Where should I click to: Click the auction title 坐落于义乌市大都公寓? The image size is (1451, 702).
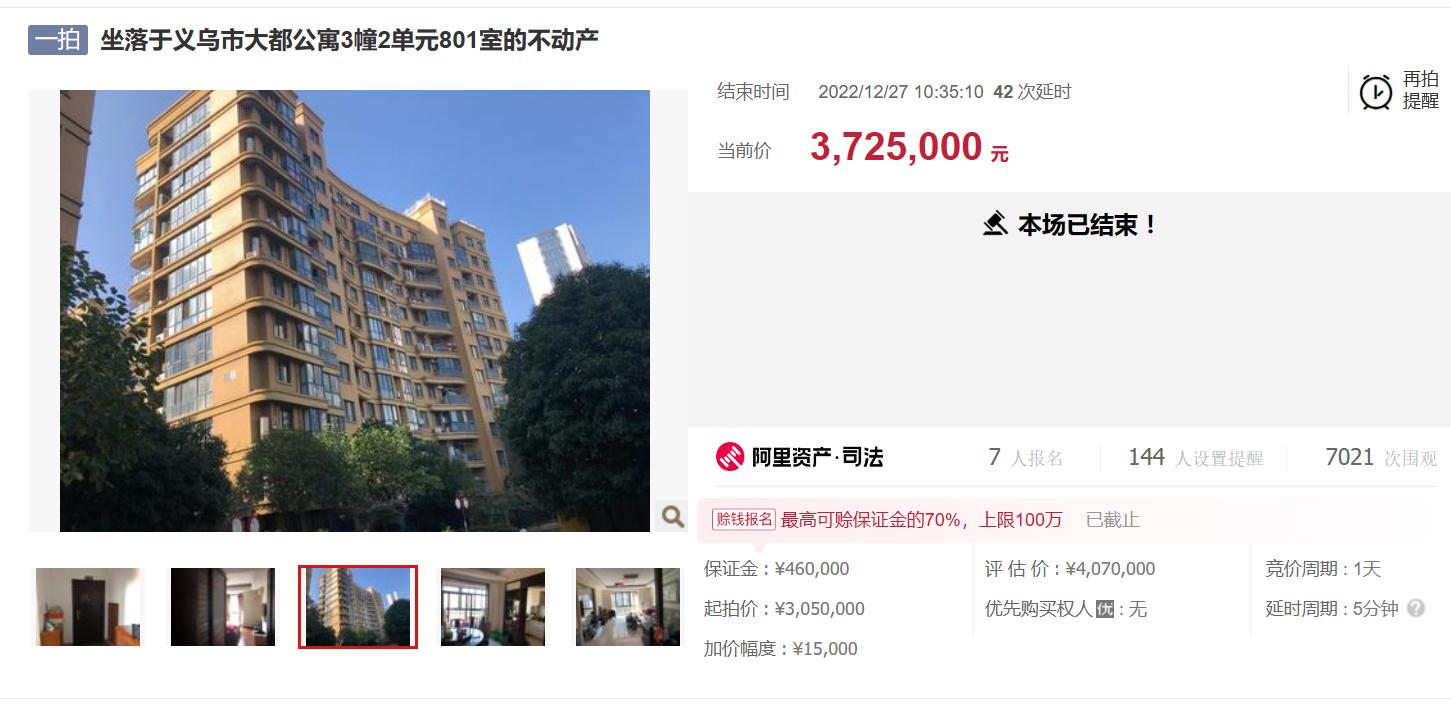[350, 40]
